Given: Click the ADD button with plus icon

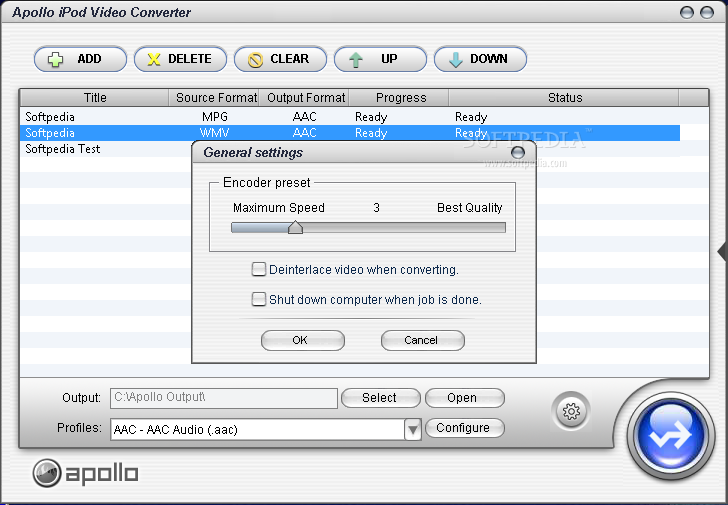Looking at the screenshot, I should (80, 59).
